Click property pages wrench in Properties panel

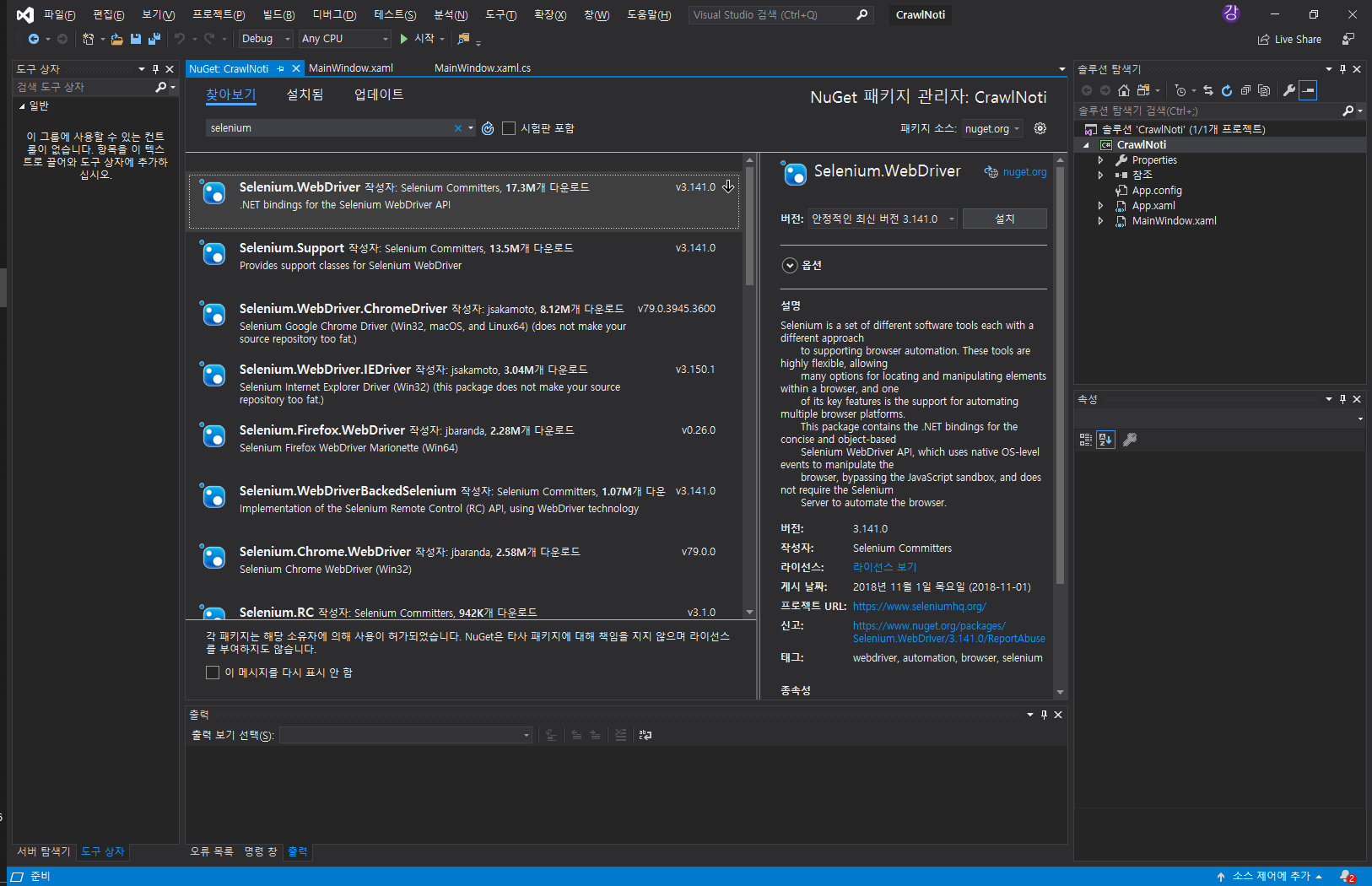coord(1130,440)
